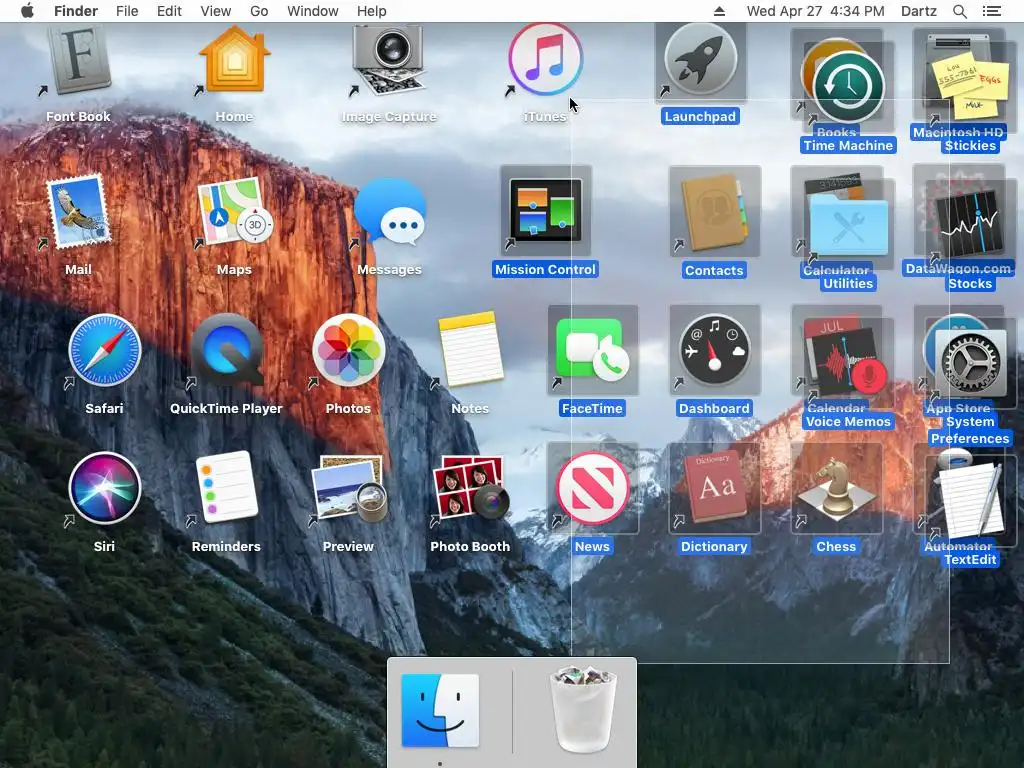Select the Dashboard gauge icon
Screen dimensions: 1024x768
(x=714, y=351)
